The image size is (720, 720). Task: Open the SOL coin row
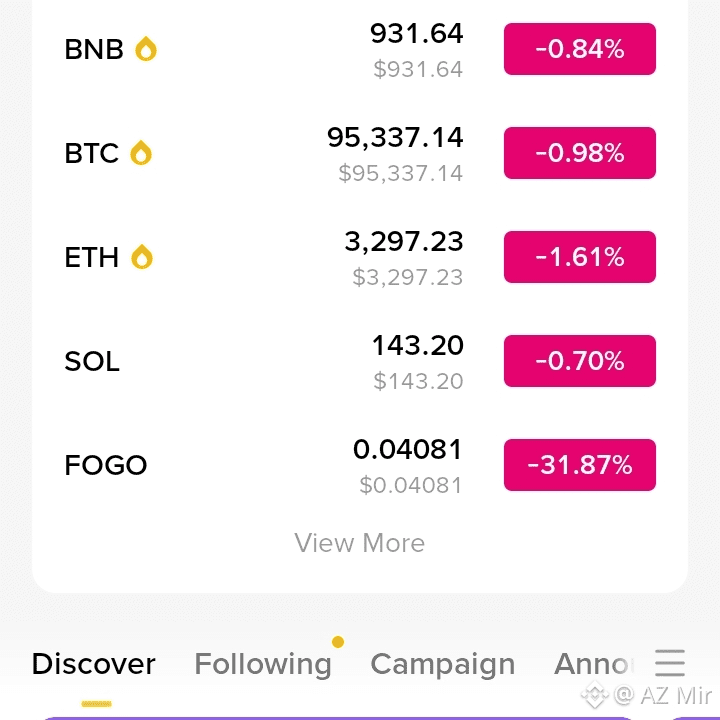coord(360,361)
